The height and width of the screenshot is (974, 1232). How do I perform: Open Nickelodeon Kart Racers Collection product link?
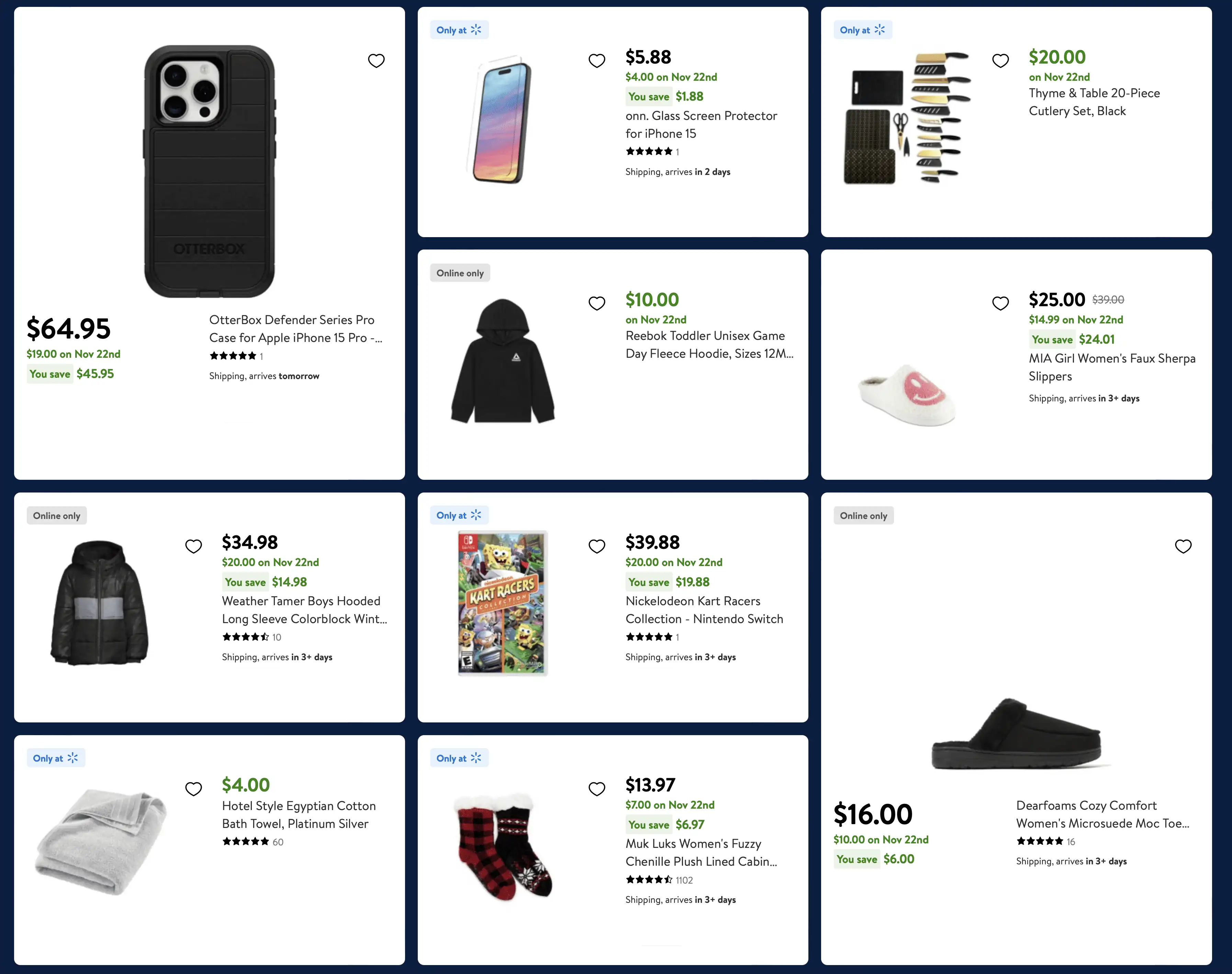pyautogui.click(x=704, y=610)
